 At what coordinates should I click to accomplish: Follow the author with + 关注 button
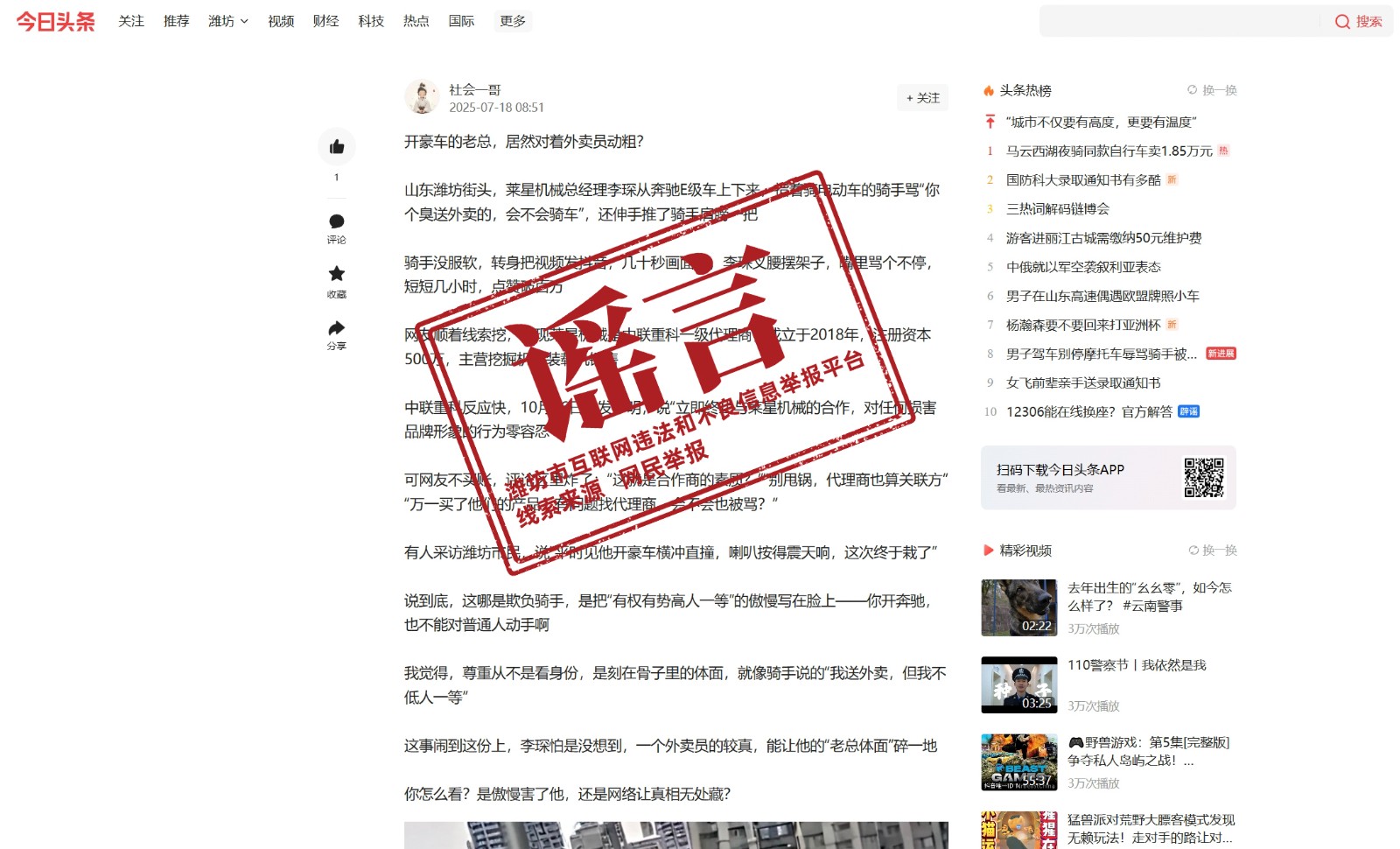click(922, 98)
